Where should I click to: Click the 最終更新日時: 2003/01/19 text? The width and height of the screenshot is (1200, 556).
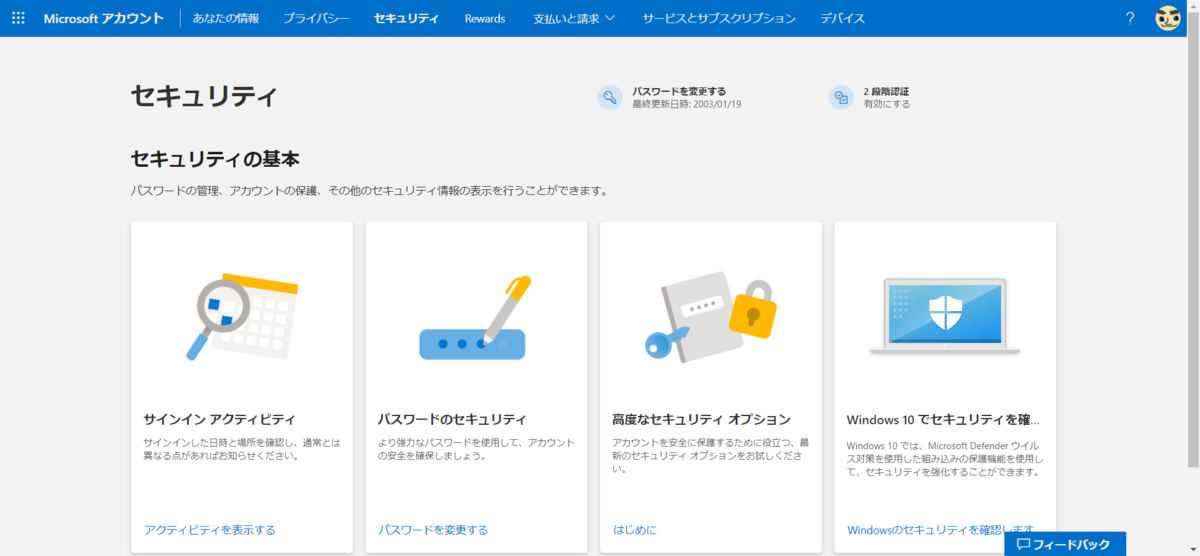click(686, 104)
